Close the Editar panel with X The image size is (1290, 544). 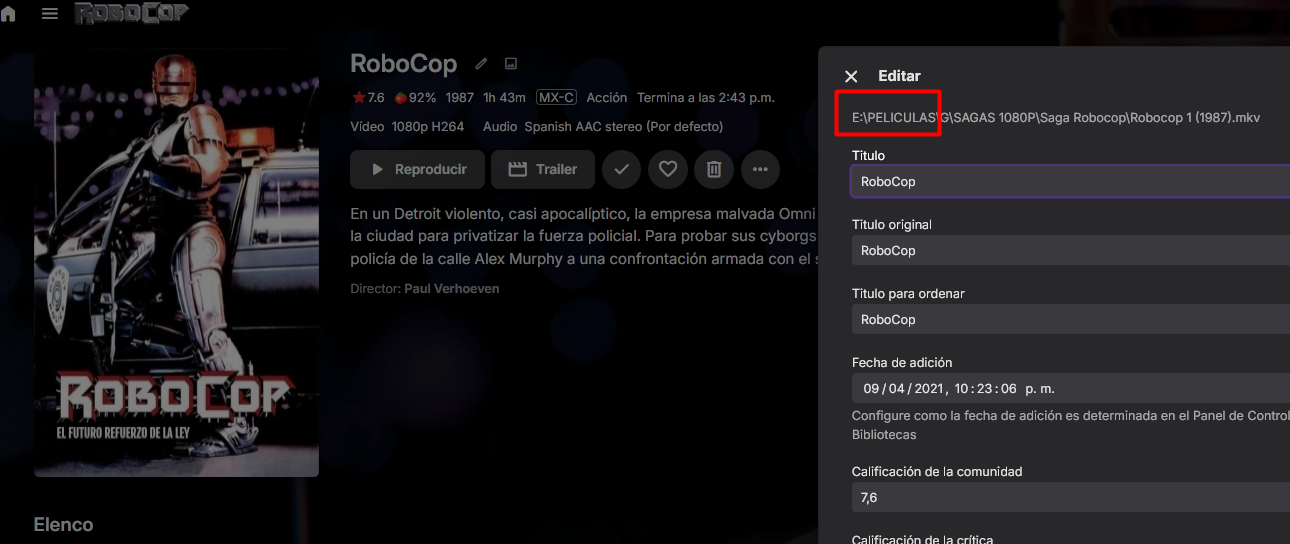tap(851, 76)
